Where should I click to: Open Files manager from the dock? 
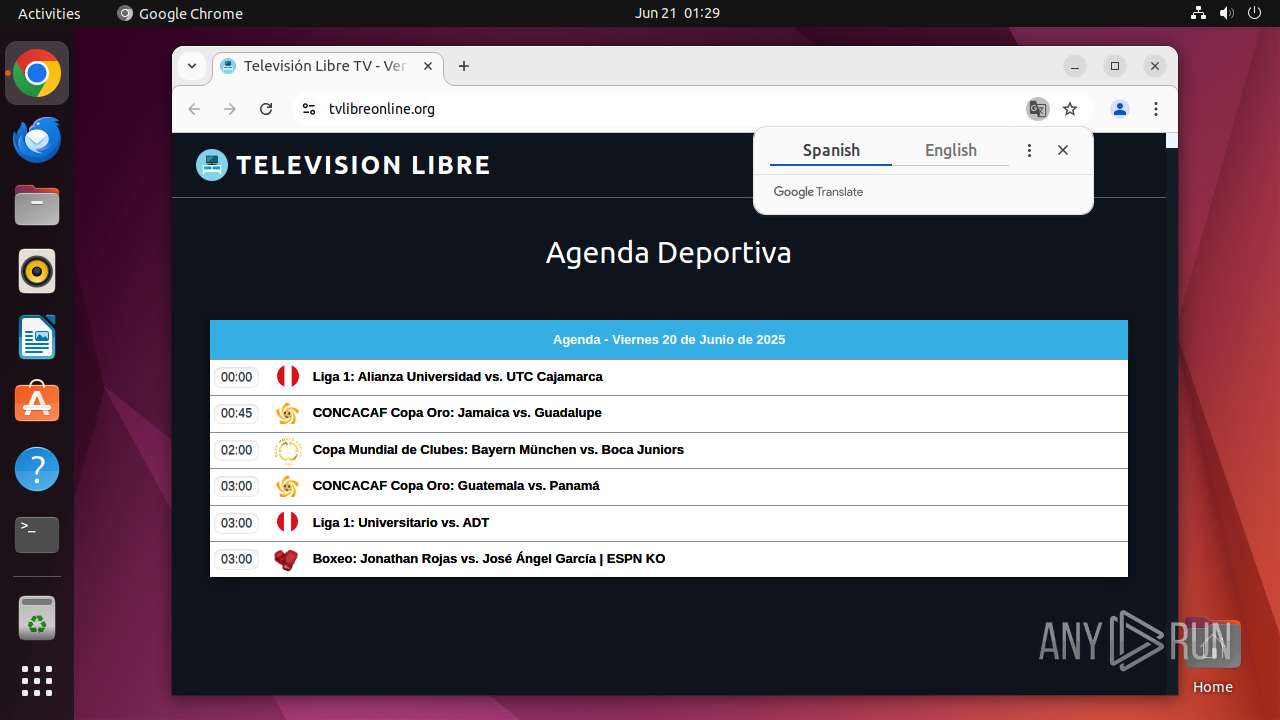[x=37, y=206]
